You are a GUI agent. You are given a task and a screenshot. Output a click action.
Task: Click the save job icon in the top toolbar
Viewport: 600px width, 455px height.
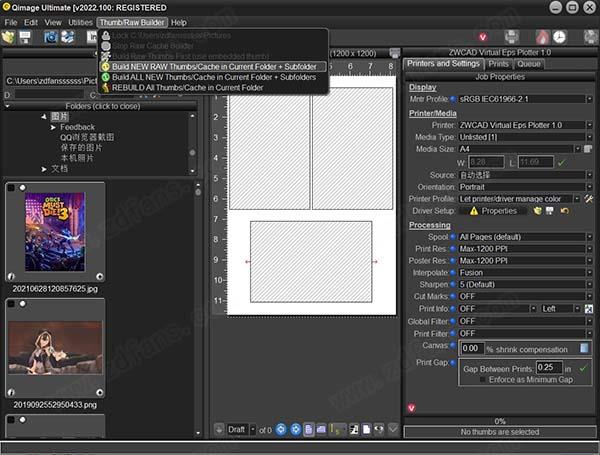(25, 37)
